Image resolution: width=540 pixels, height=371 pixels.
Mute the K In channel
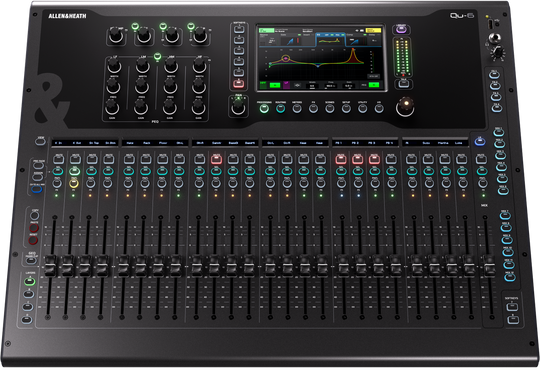point(58,159)
